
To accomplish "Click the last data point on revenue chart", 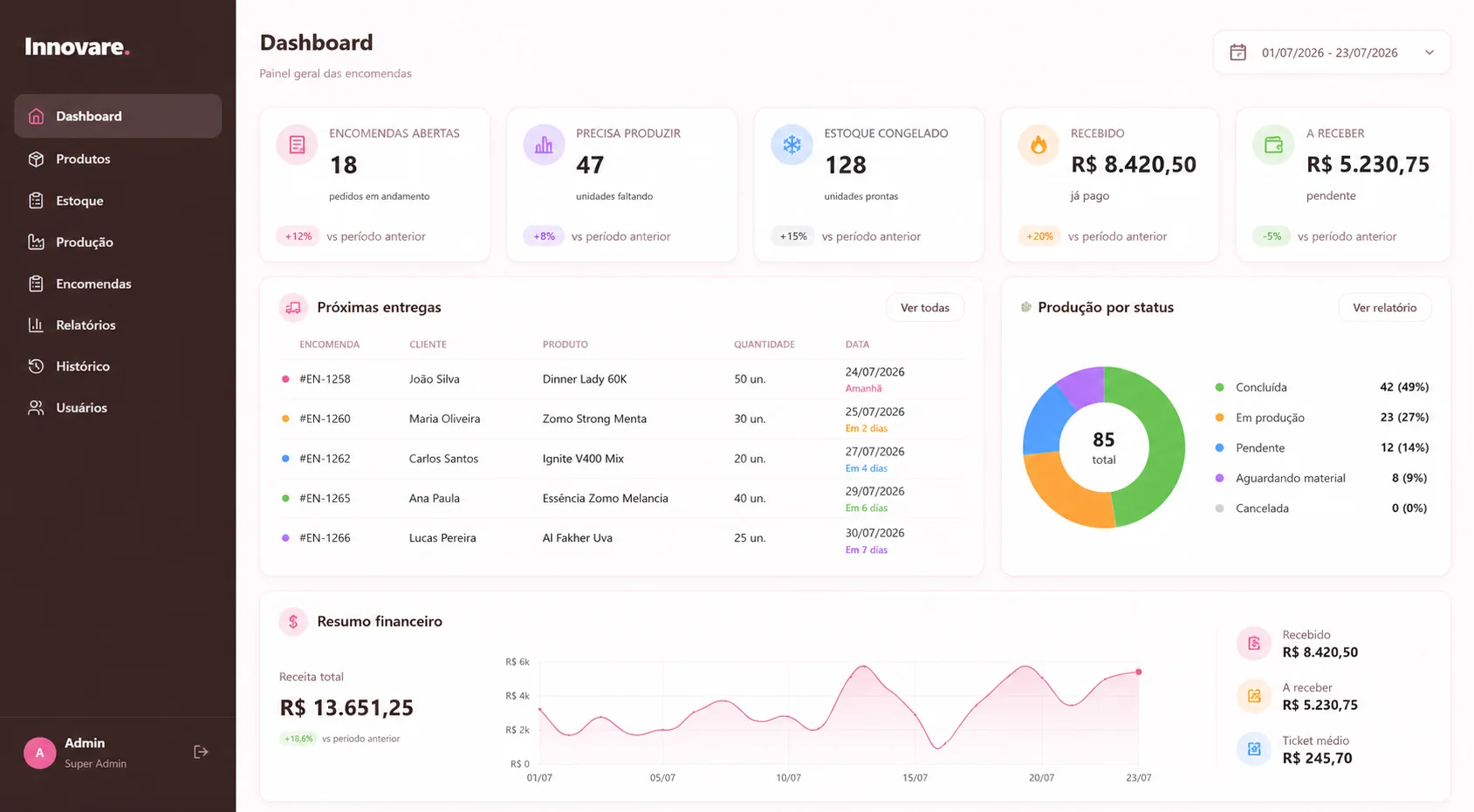I will pyautogui.click(x=1139, y=672).
